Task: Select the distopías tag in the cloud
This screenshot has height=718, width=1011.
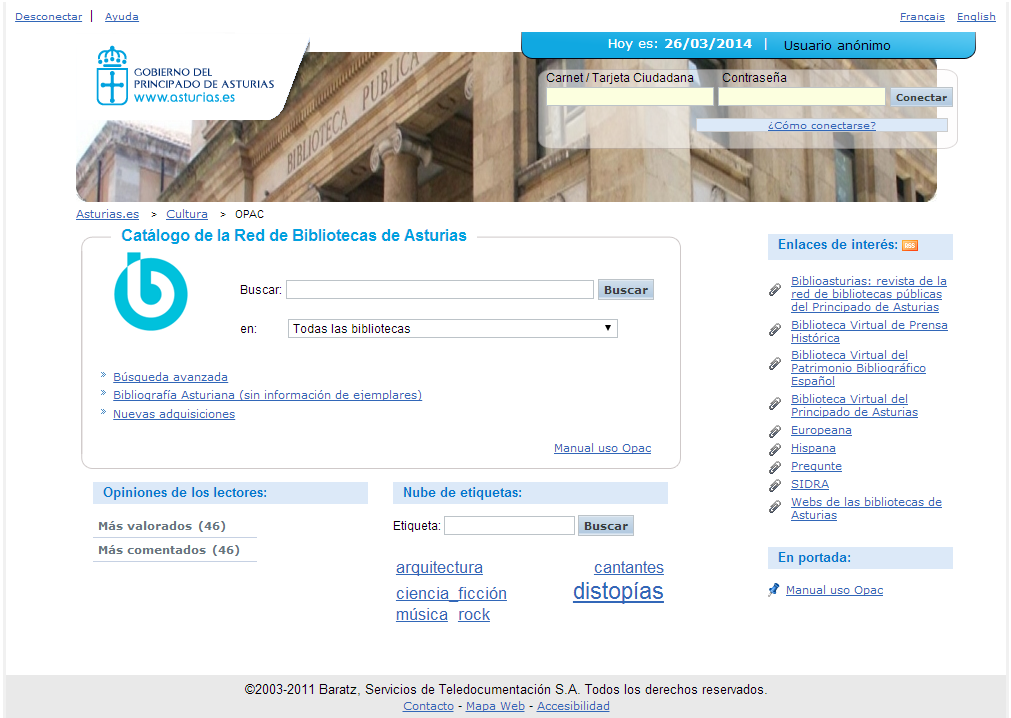Action: pos(618,592)
